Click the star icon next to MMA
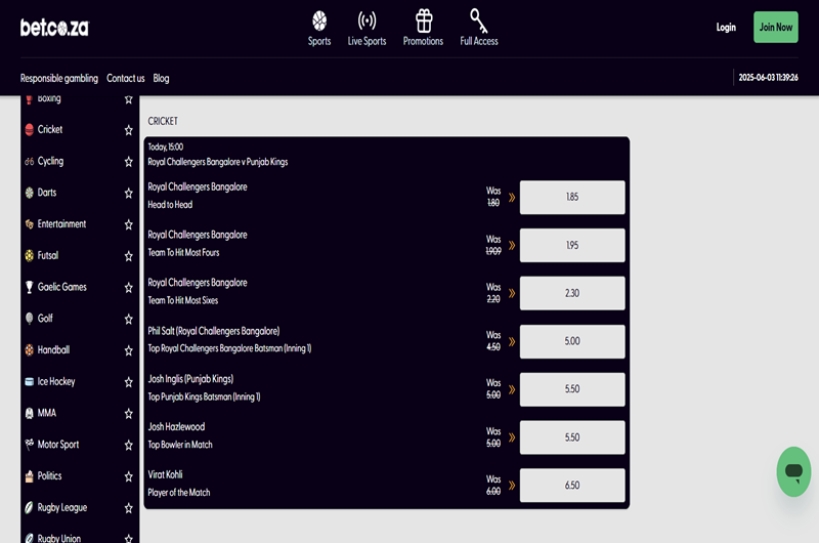 tap(128, 414)
